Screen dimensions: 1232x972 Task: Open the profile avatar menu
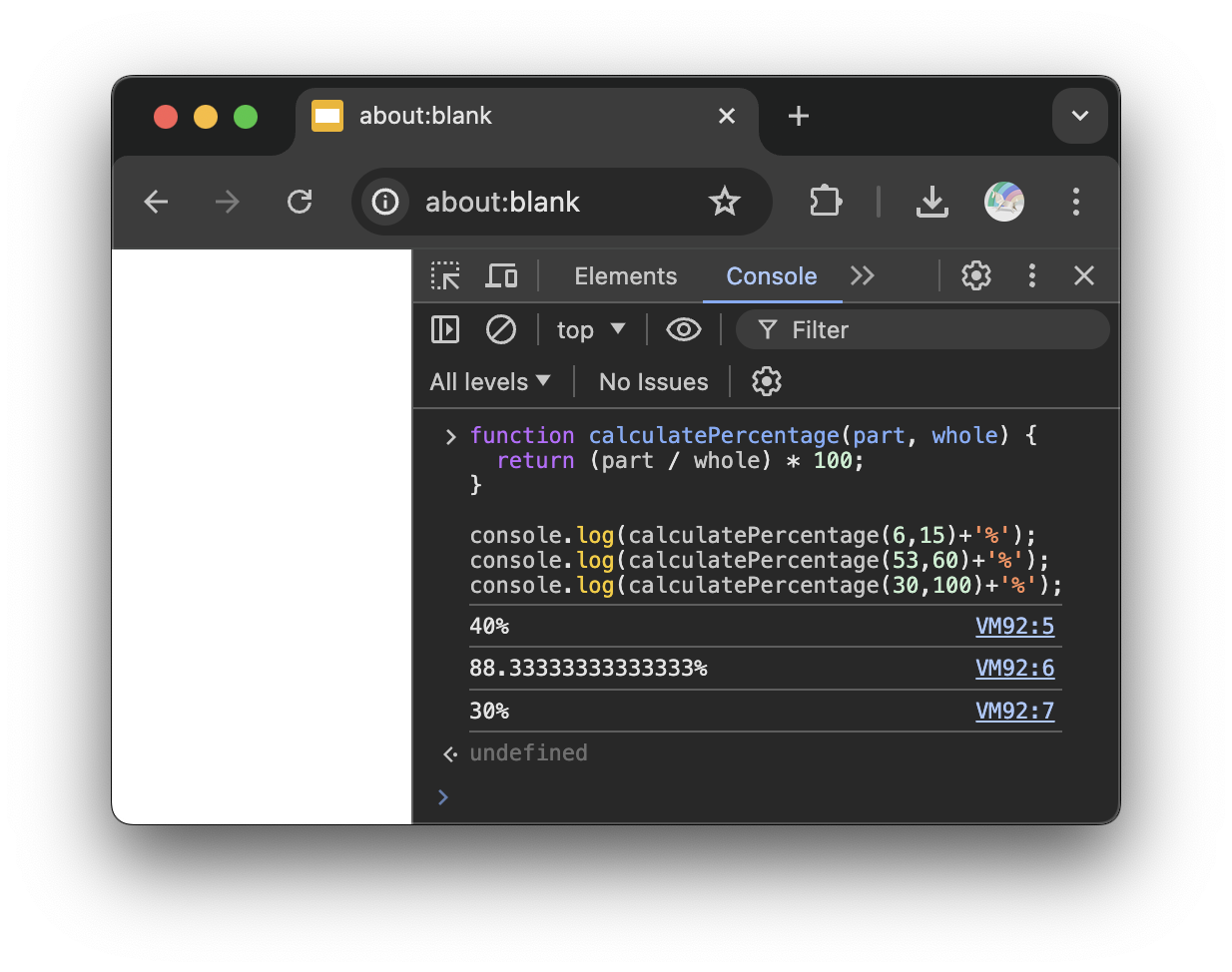(x=1004, y=202)
